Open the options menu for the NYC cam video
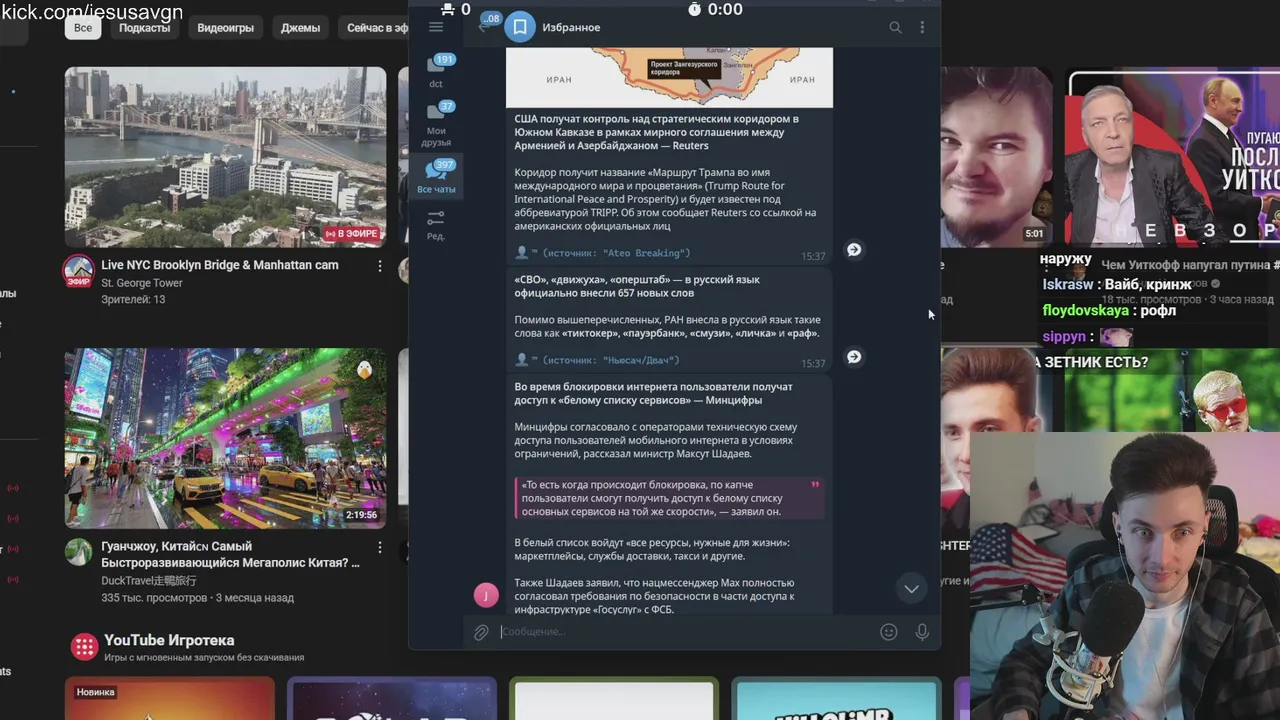This screenshot has height=720, width=1280. 379,266
